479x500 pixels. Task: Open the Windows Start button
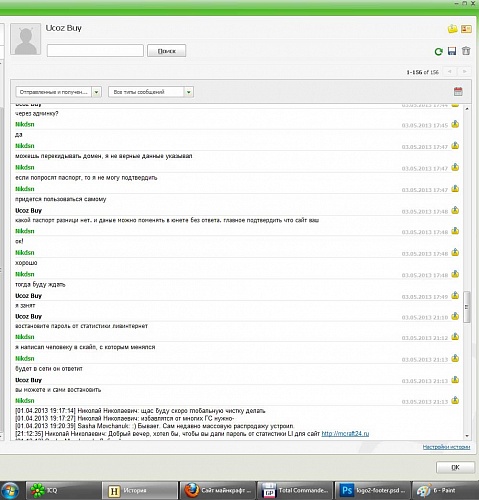click(9, 491)
